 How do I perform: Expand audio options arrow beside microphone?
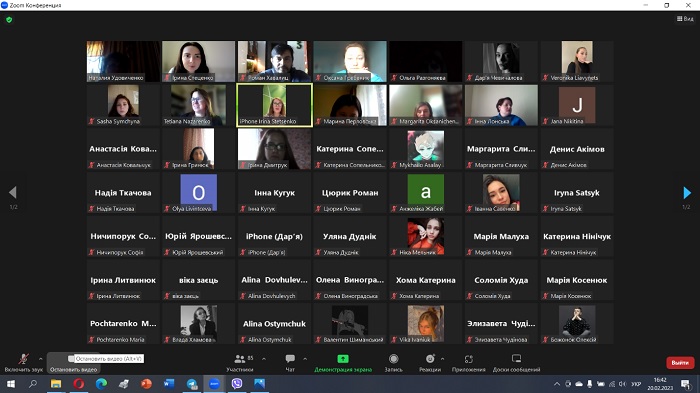pos(41,359)
